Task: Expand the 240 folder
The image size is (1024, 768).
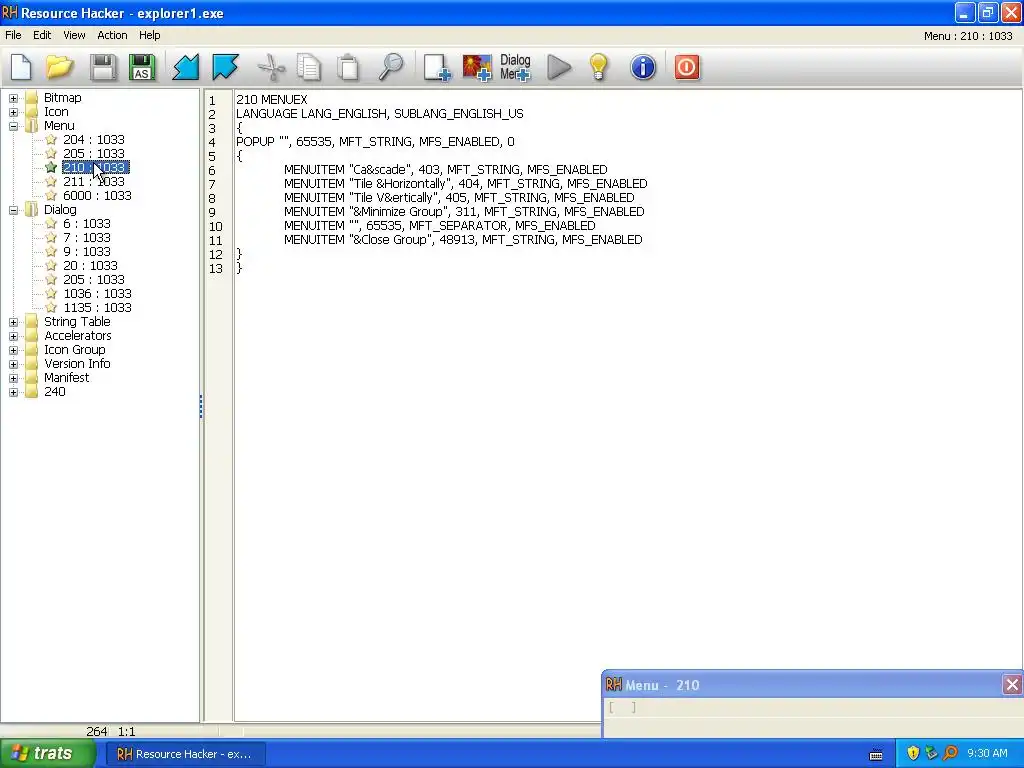Action: point(13,392)
